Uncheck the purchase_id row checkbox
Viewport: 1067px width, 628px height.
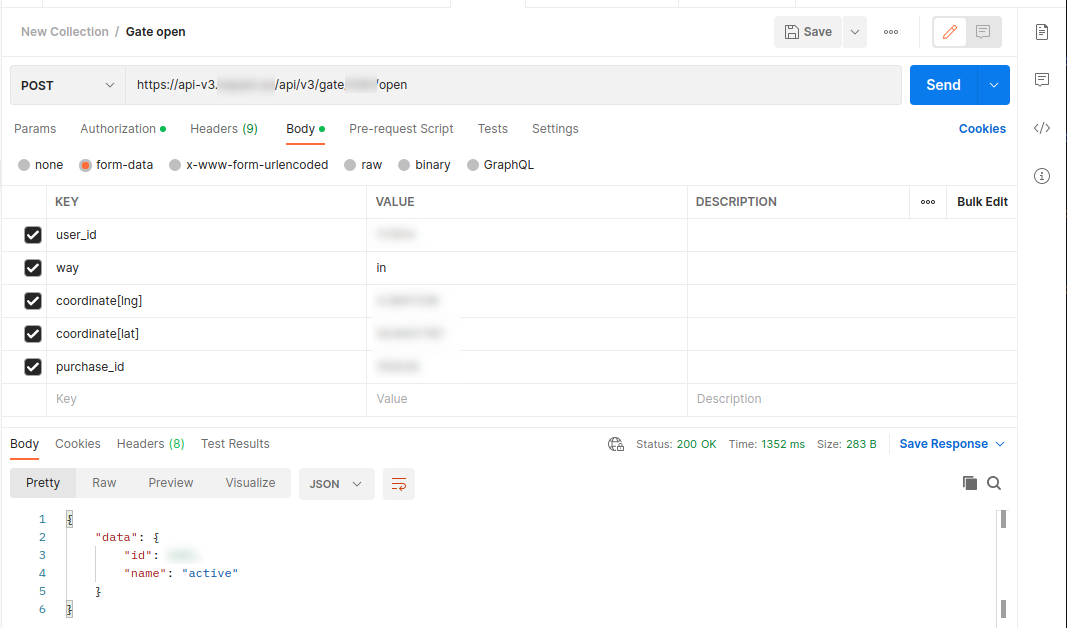(33, 367)
